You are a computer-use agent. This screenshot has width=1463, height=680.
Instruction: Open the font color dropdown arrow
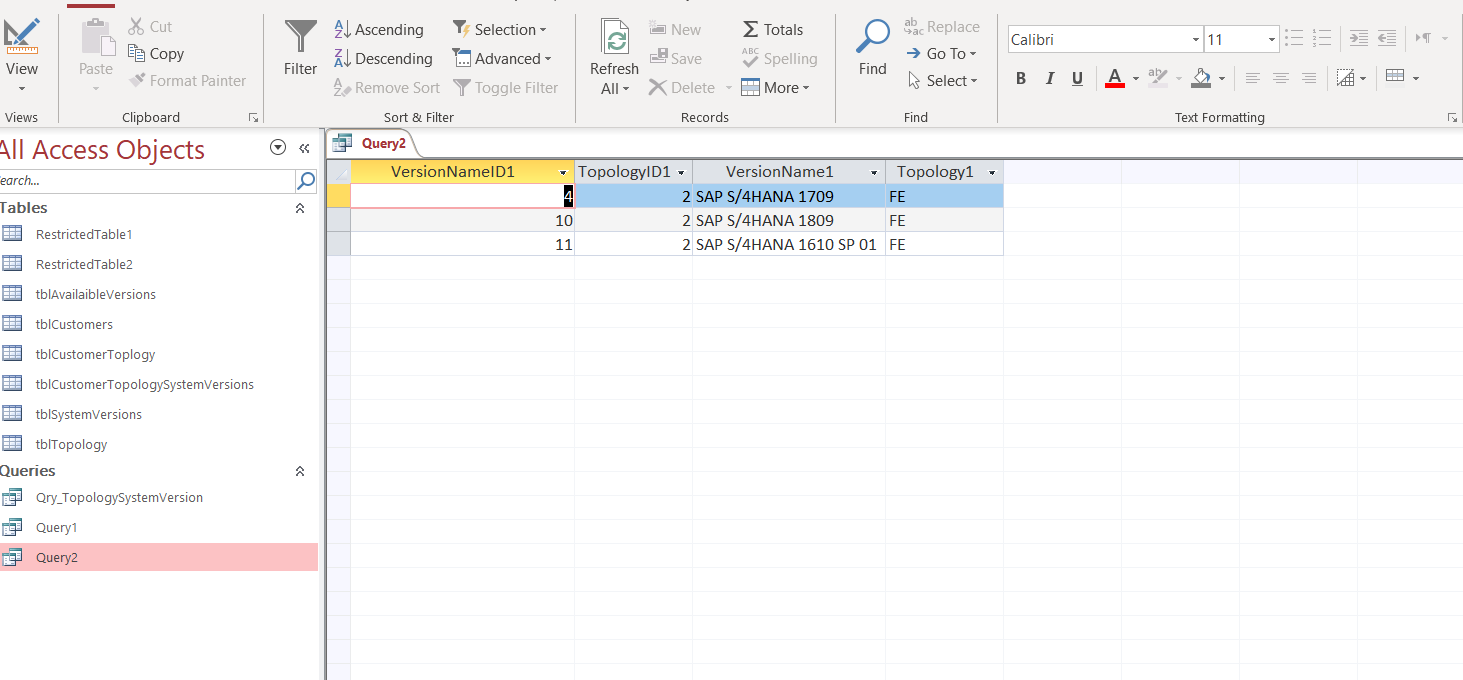click(x=1136, y=79)
